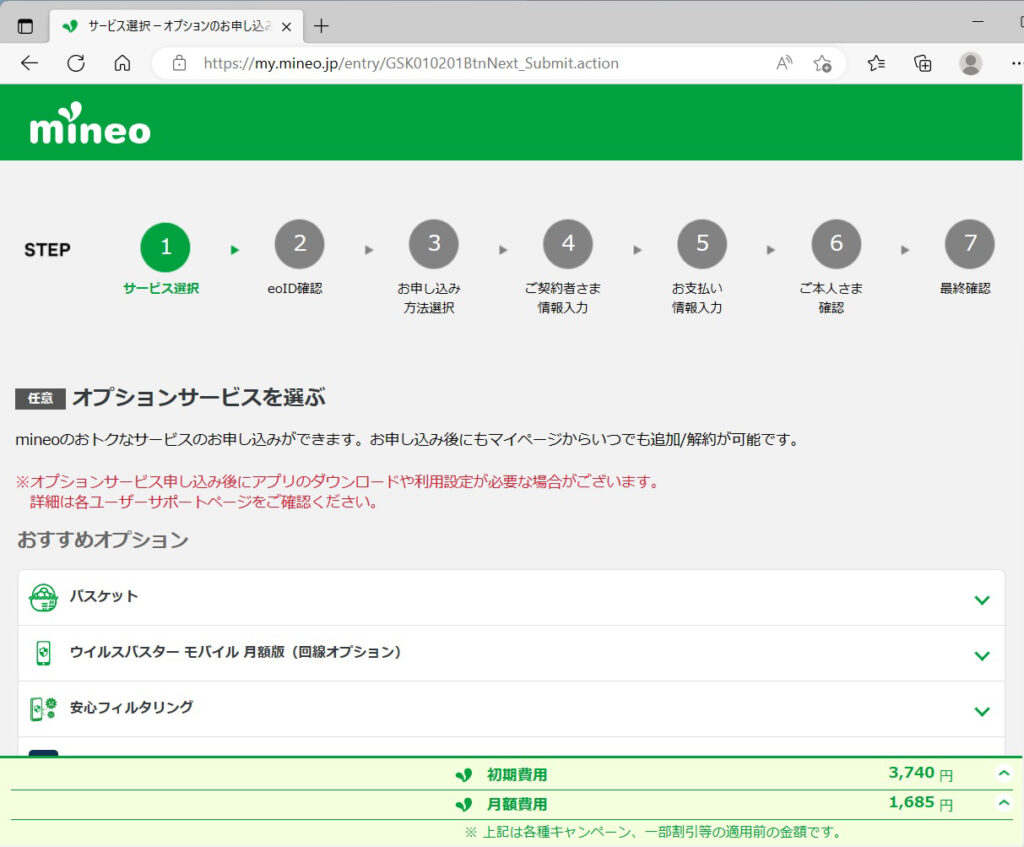
Task: Click step 2 eoID確認 circle
Action: 300,244
